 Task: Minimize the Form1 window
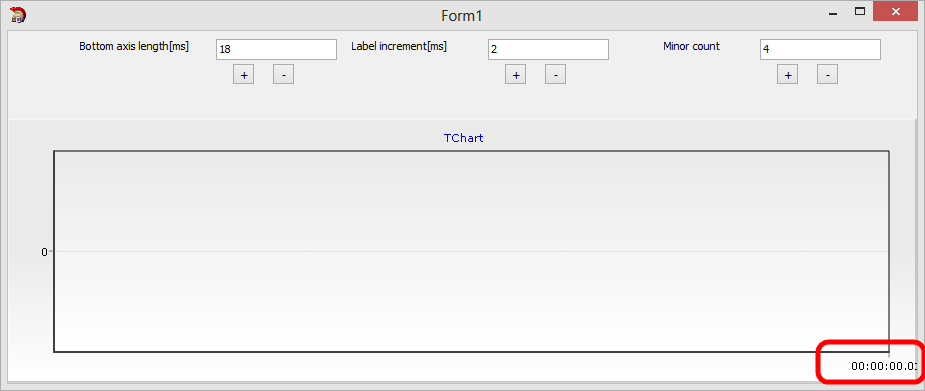pos(834,12)
